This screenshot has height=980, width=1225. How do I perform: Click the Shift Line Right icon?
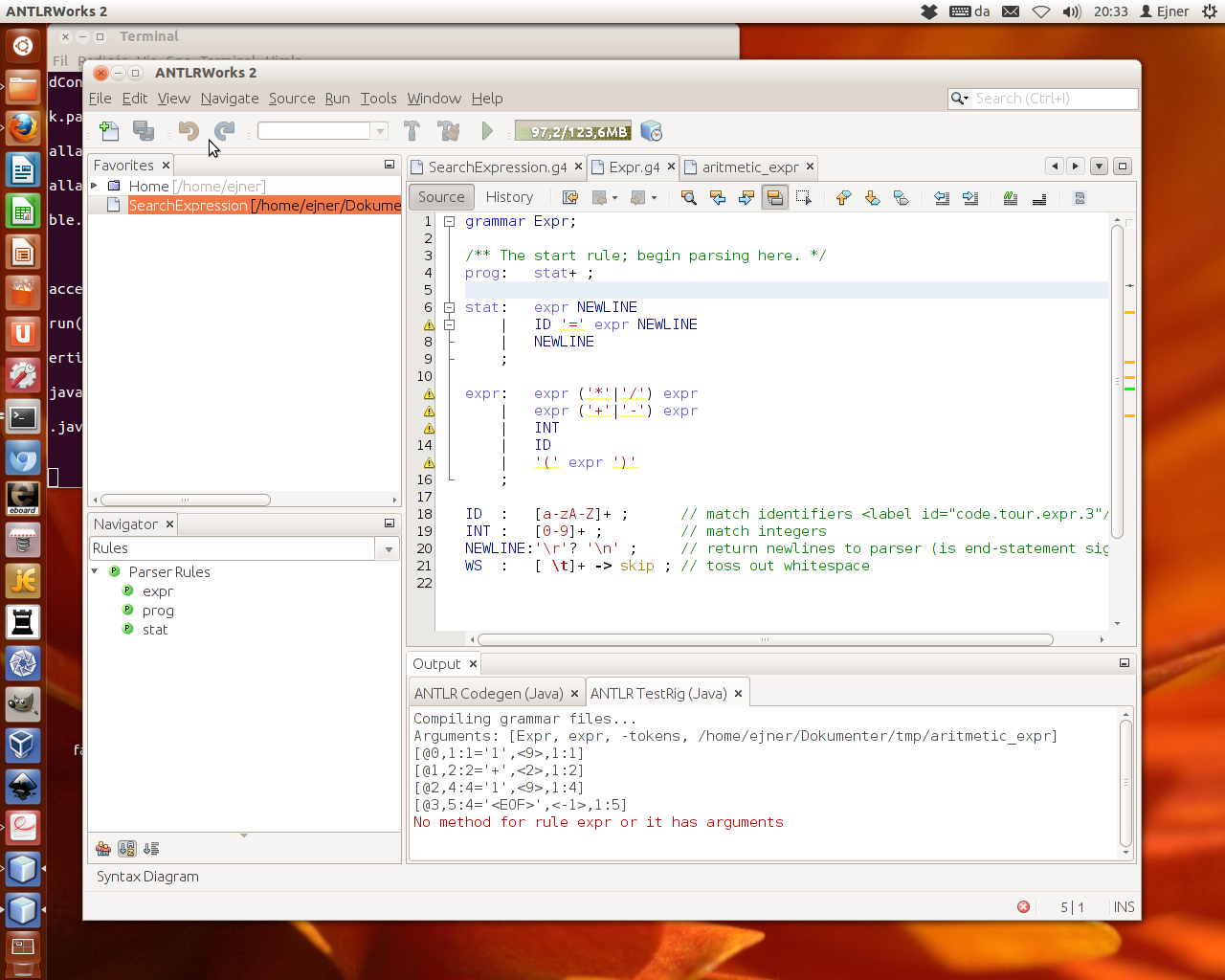pyautogui.click(x=970, y=198)
